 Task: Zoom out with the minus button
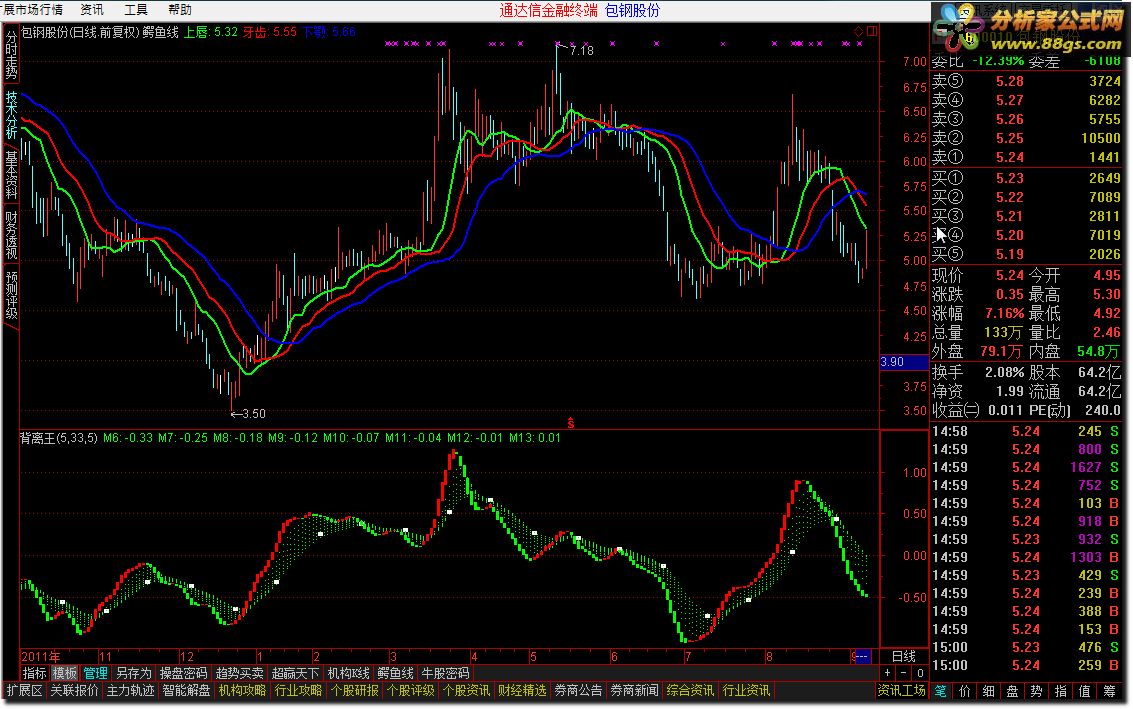click(903, 673)
